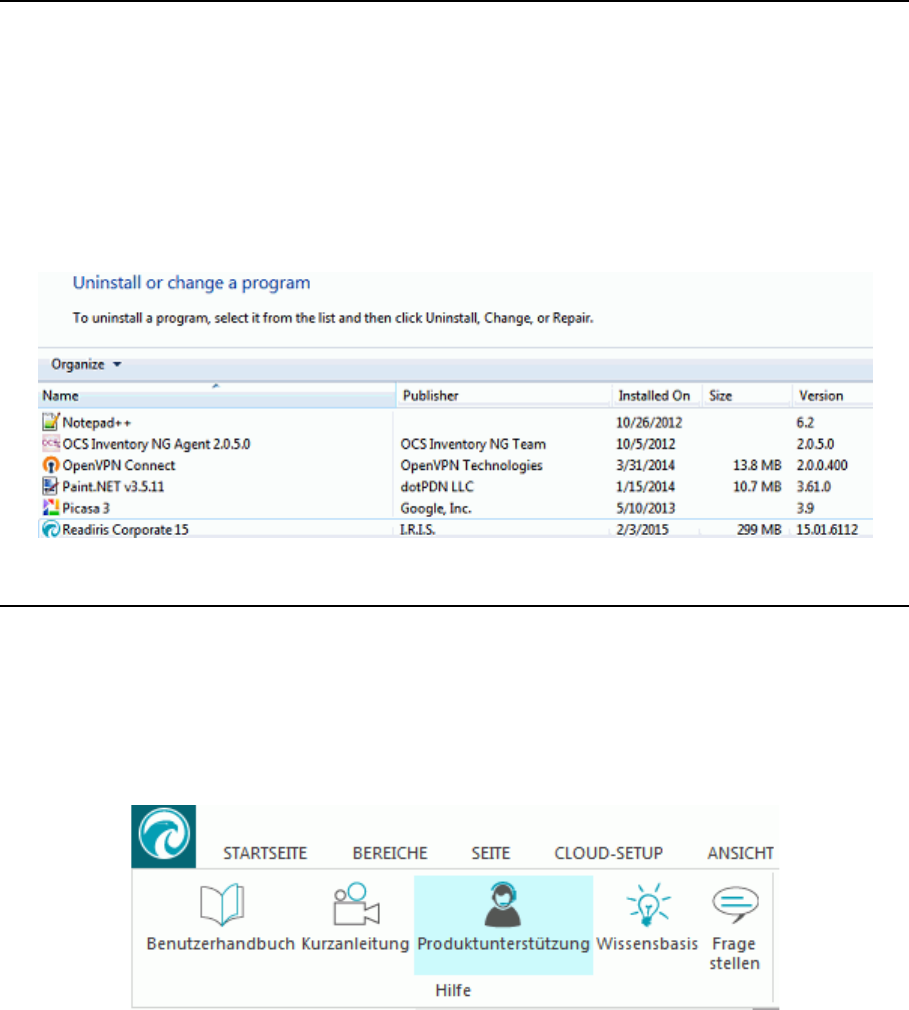Click the Google, Inc. publisher cell

pyautogui.click(x=436, y=508)
